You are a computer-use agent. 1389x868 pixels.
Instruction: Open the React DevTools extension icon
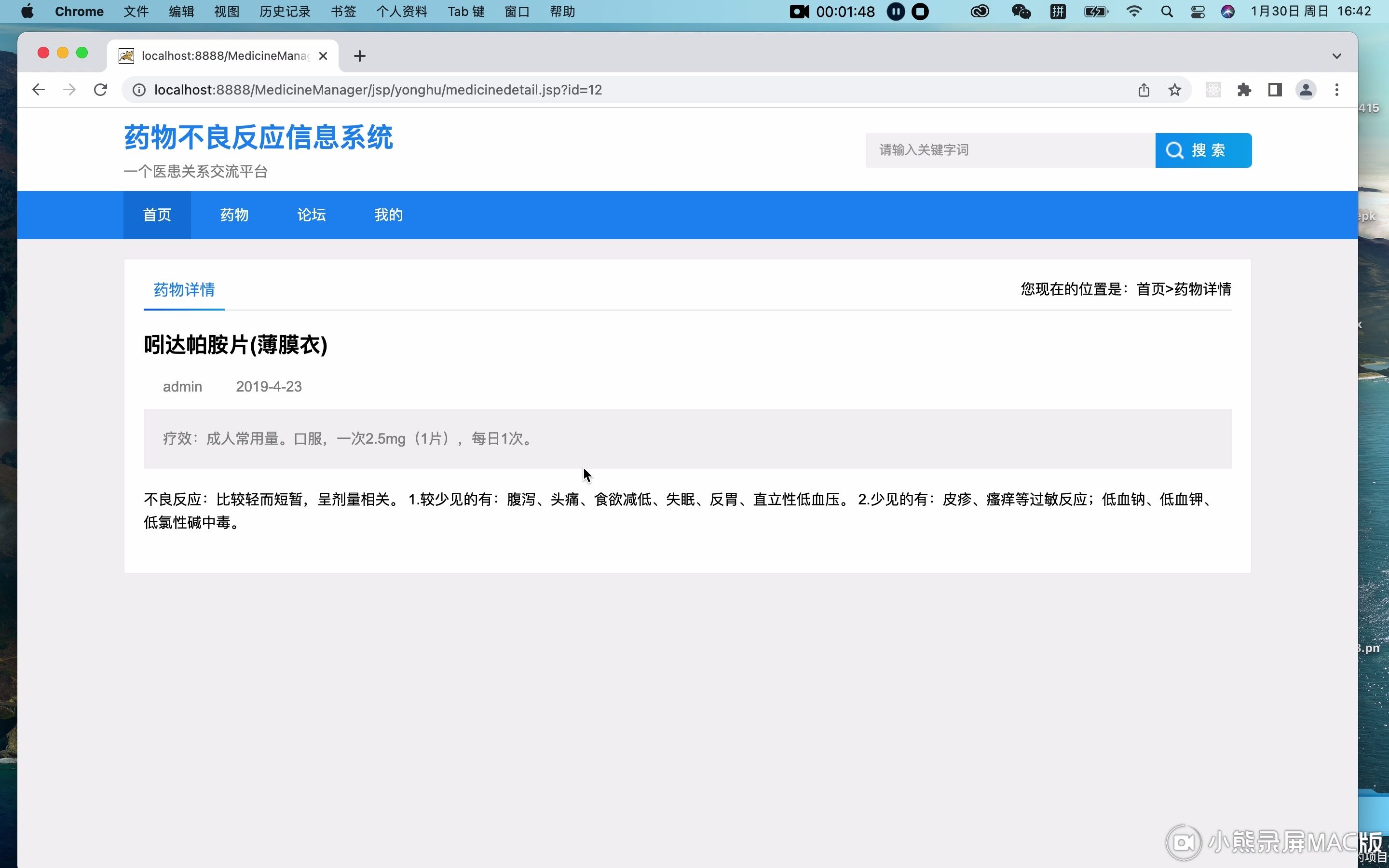point(1213,90)
